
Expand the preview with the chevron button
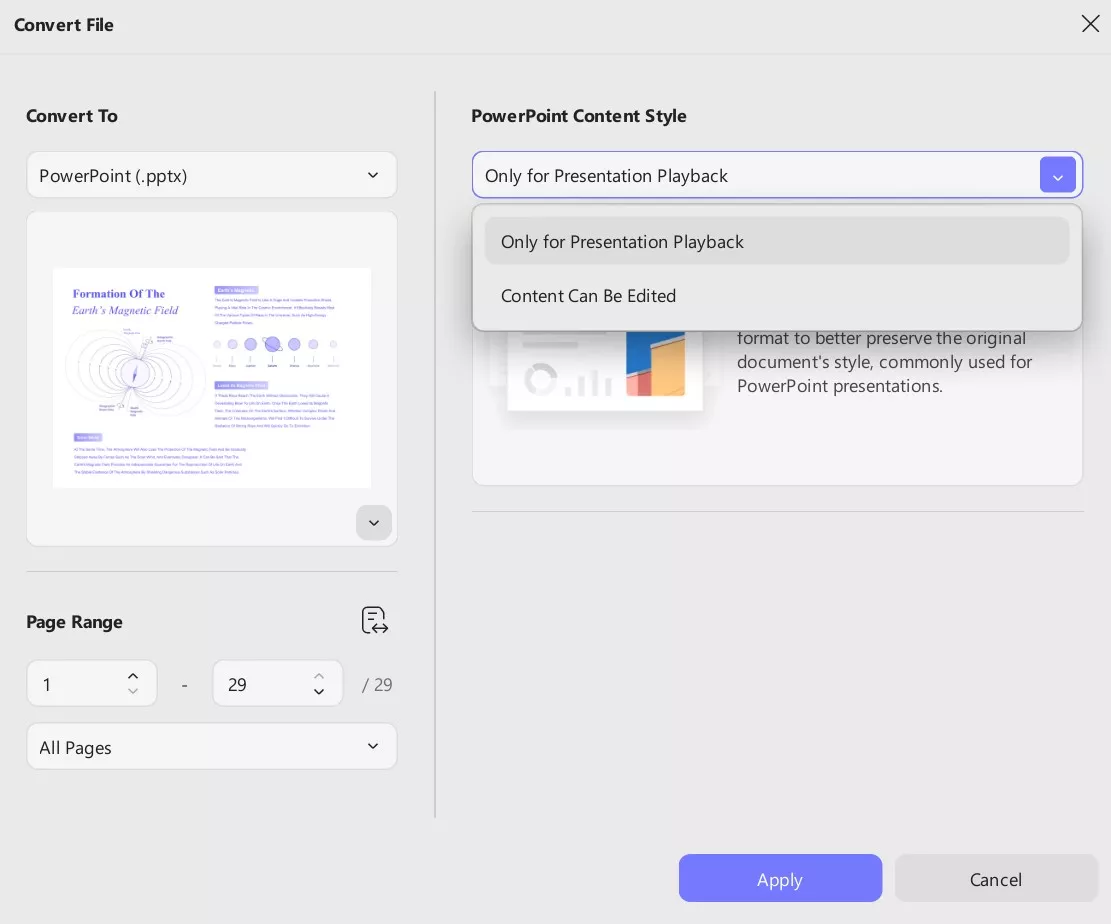(x=374, y=523)
